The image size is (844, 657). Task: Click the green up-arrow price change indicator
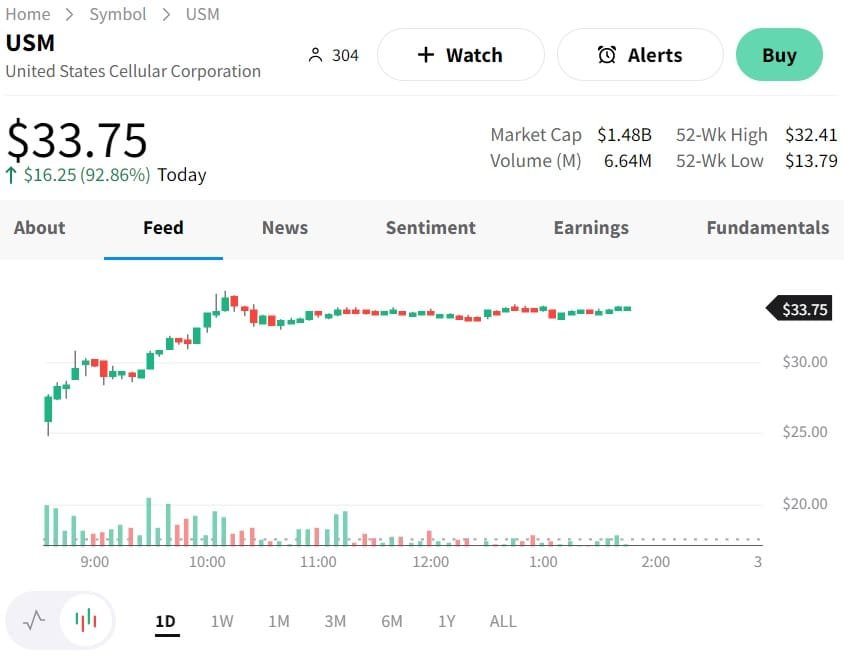(11, 175)
